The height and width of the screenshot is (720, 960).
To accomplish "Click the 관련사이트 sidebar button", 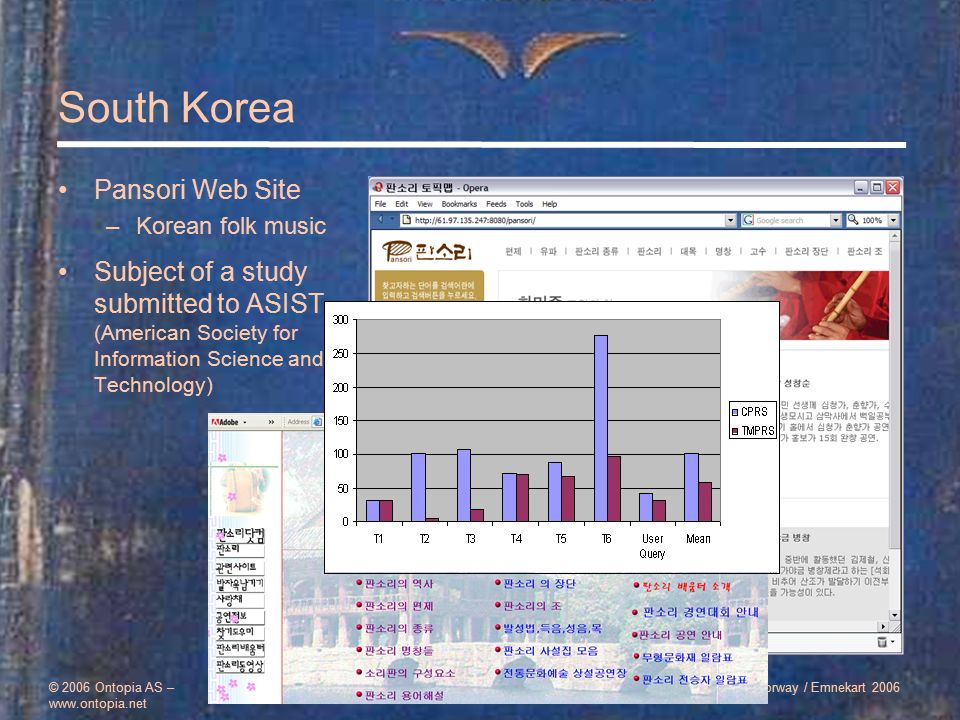I will pyautogui.click(x=239, y=567).
